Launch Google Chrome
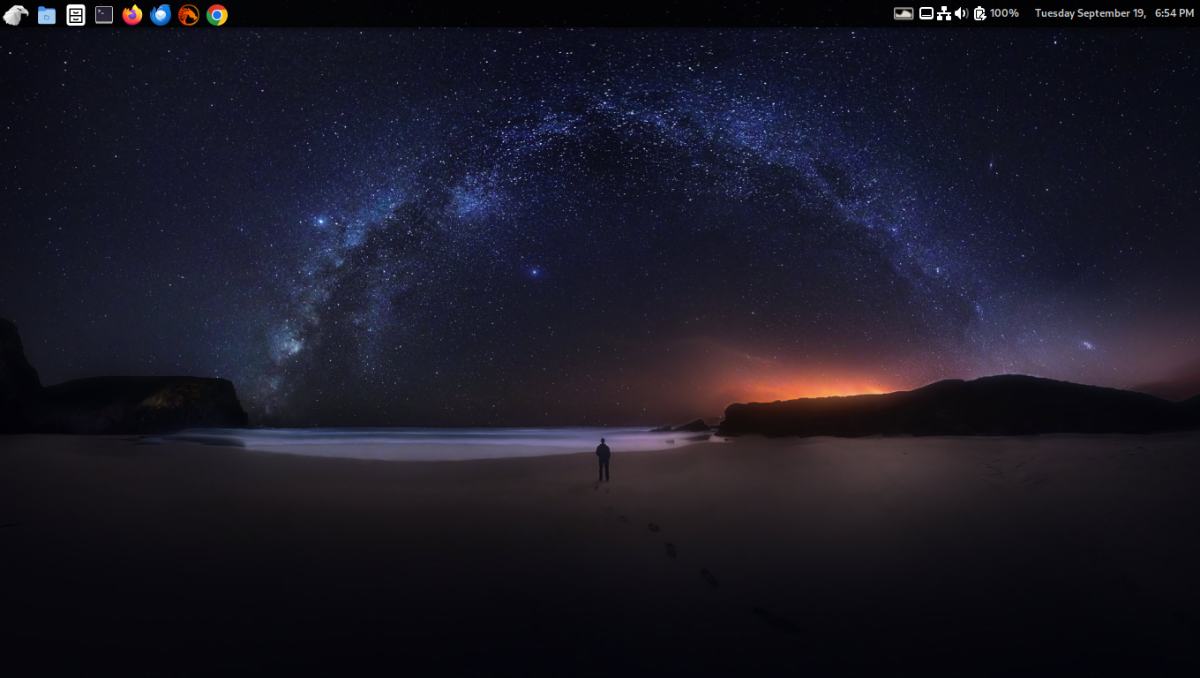 pos(217,15)
